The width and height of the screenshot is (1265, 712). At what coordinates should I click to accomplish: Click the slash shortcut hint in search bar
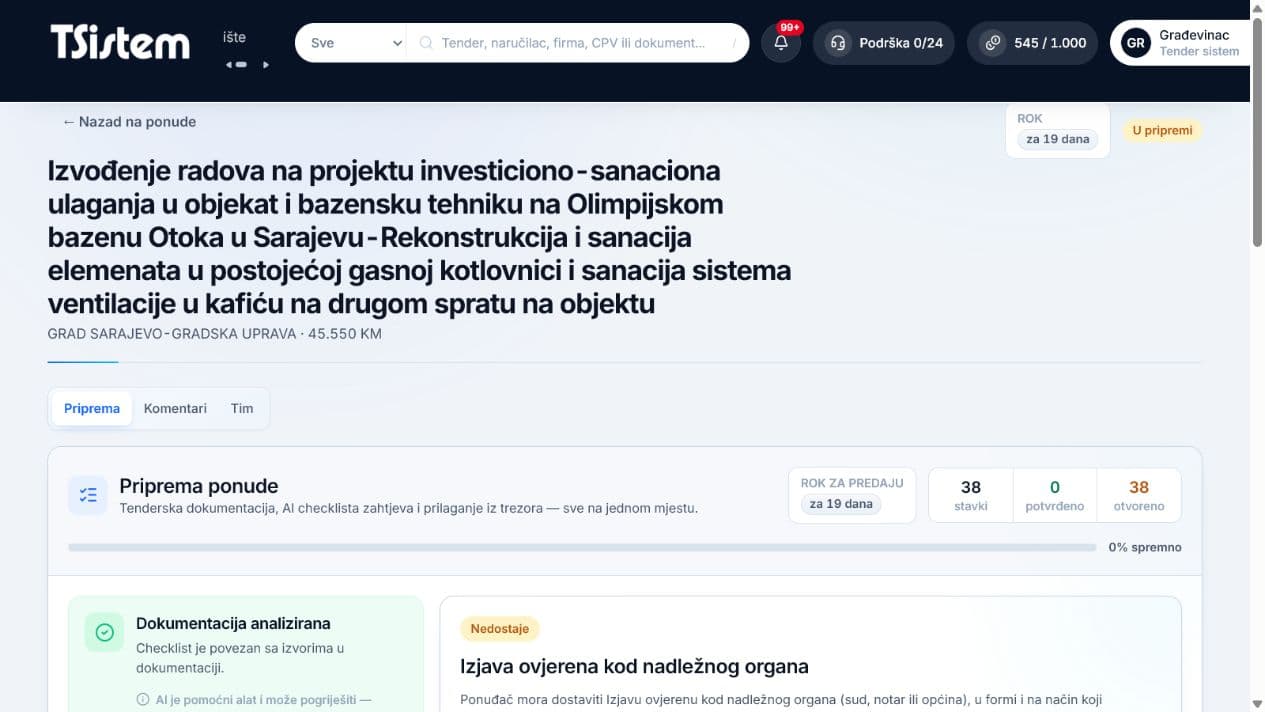(x=734, y=43)
